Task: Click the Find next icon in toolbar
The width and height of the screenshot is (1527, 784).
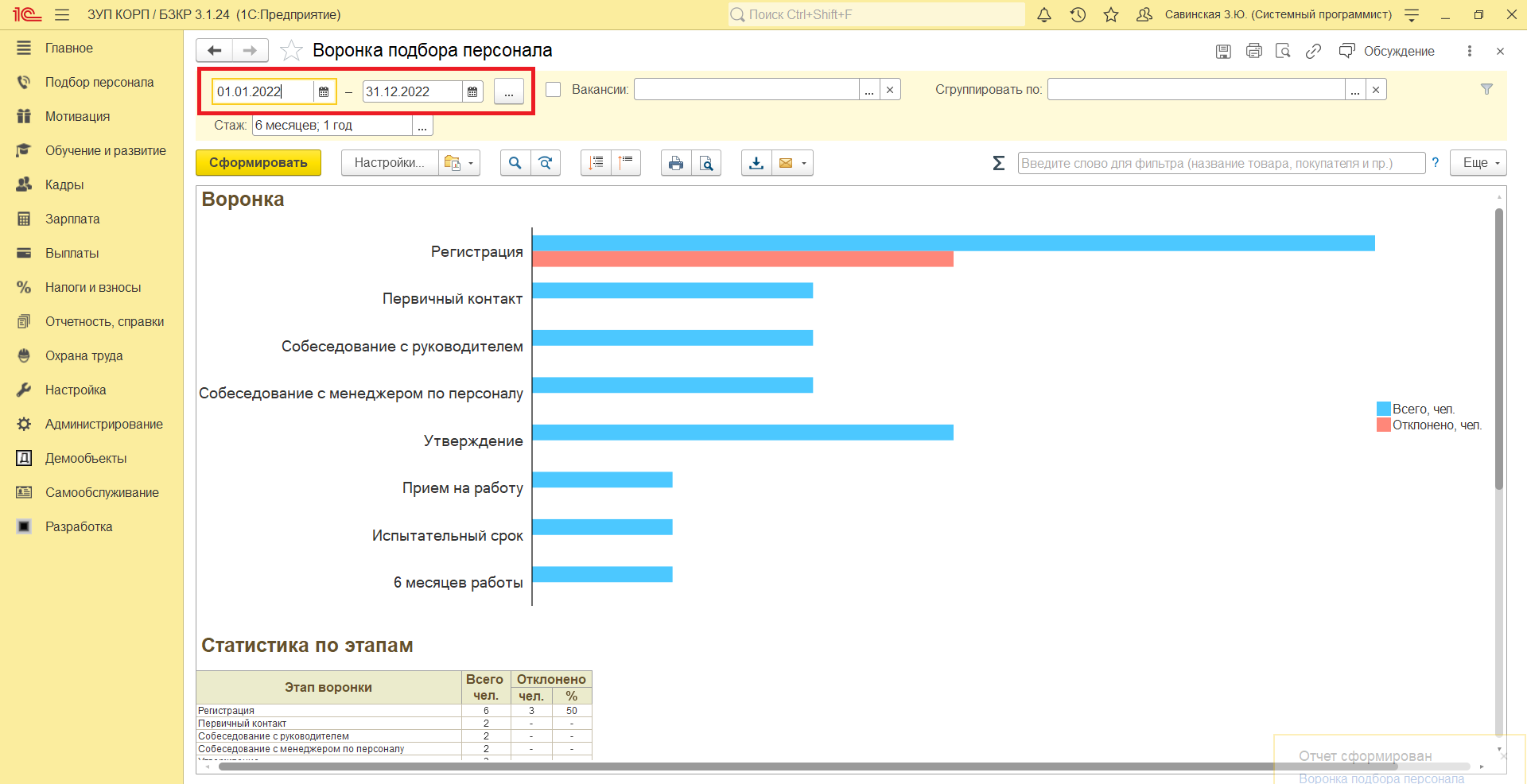Action: (546, 163)
